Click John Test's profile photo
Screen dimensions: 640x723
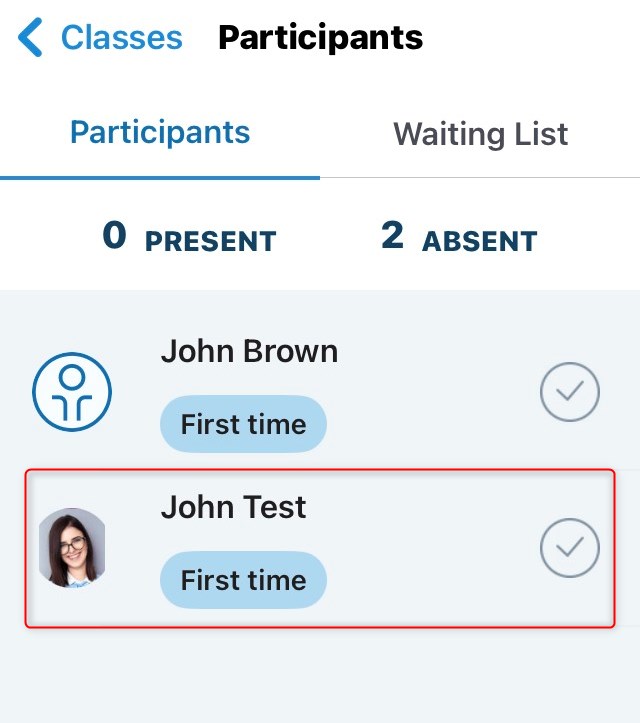point(72,547)
